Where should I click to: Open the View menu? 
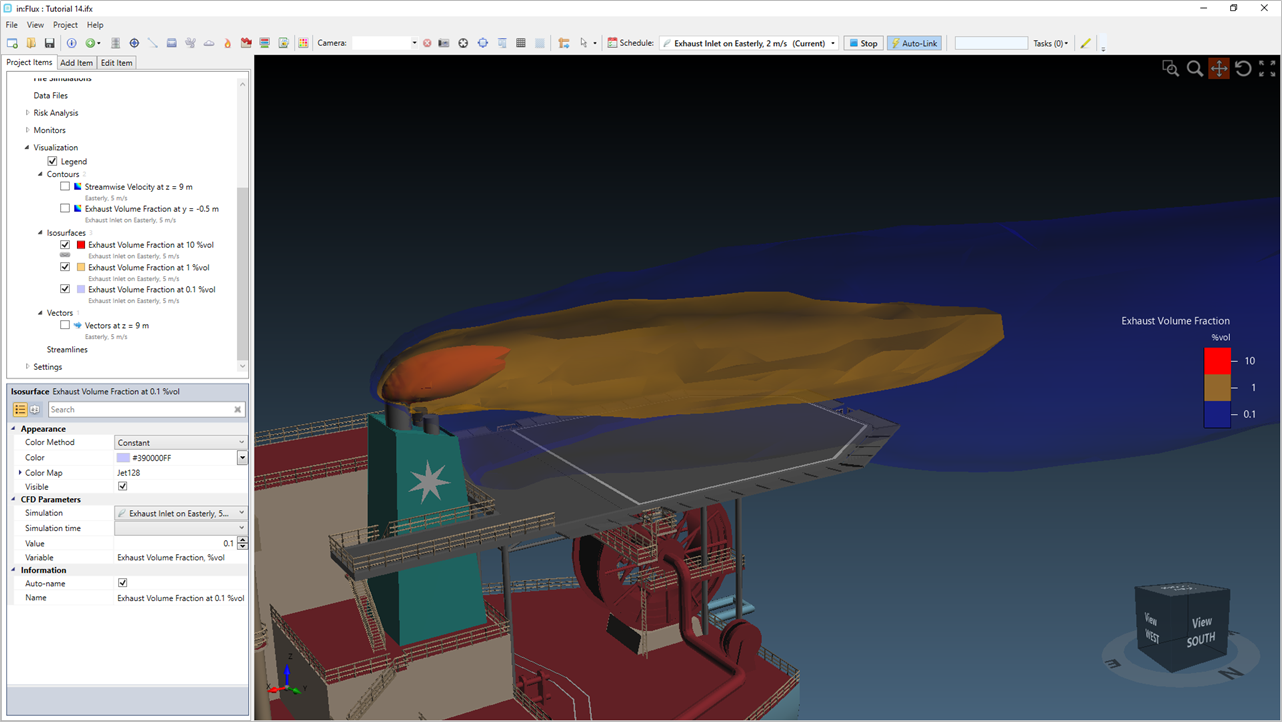pyautogui.click(x=35, y=25)
